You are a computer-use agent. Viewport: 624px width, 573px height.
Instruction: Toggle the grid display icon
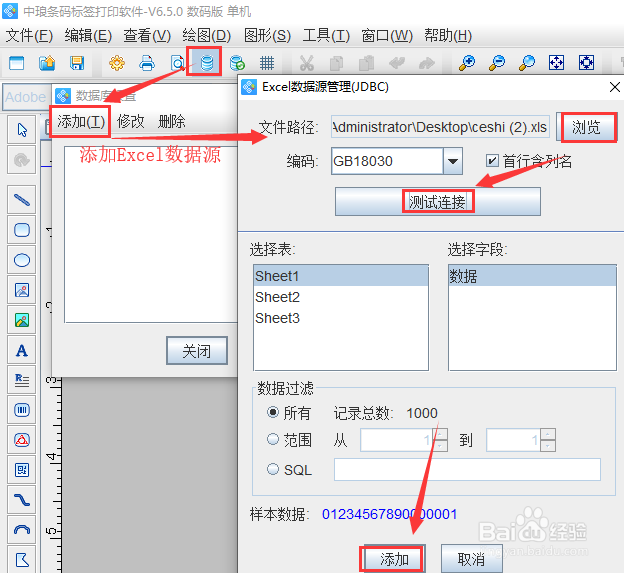pyautogui.click(x=267, y=63)
